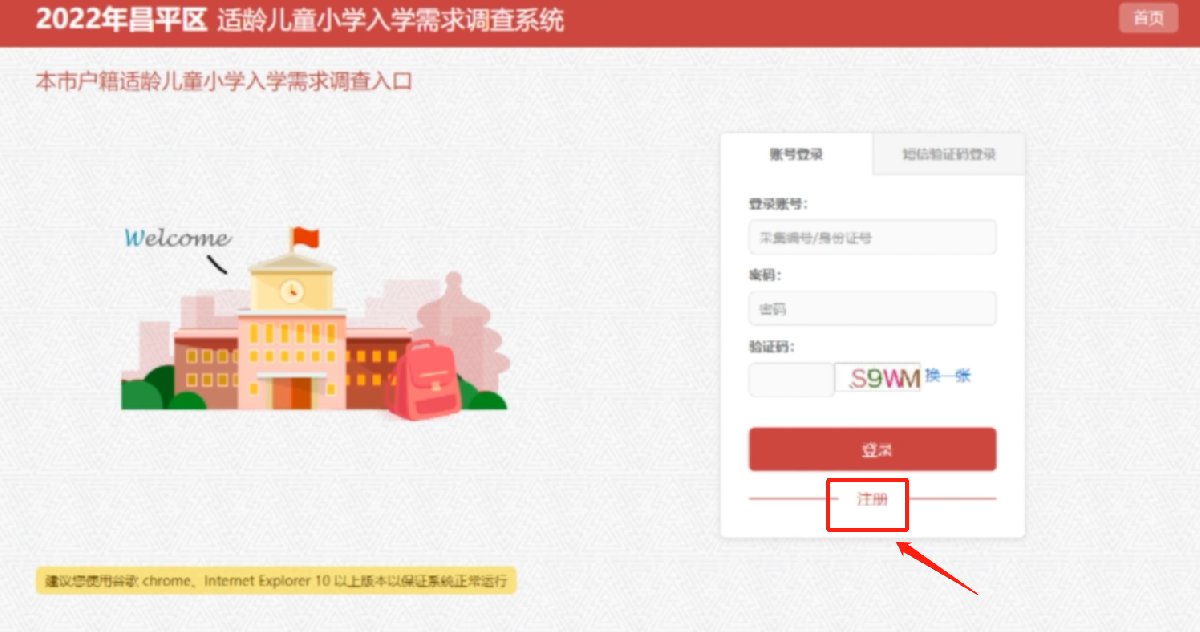Image resolution: width=1200 pixels, height=632 pixels.
Task: Click the yellow browser recommendation notice
Action: pyautogui.click(x=276, y=580)
